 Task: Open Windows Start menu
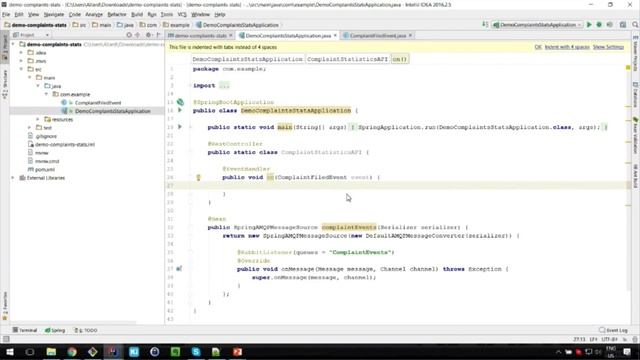pyautogui.click(x=9, y=352)
